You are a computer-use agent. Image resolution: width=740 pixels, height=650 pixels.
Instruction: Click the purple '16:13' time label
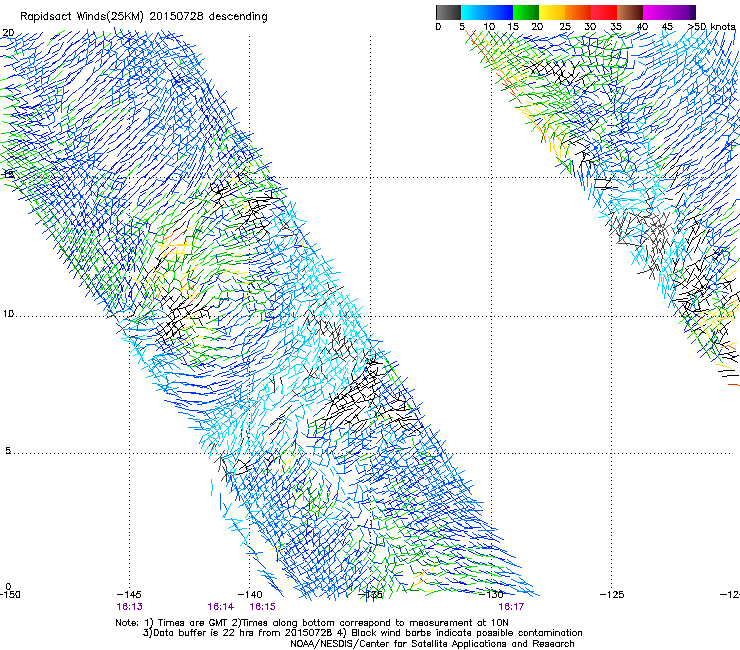(x=129, y=607)
